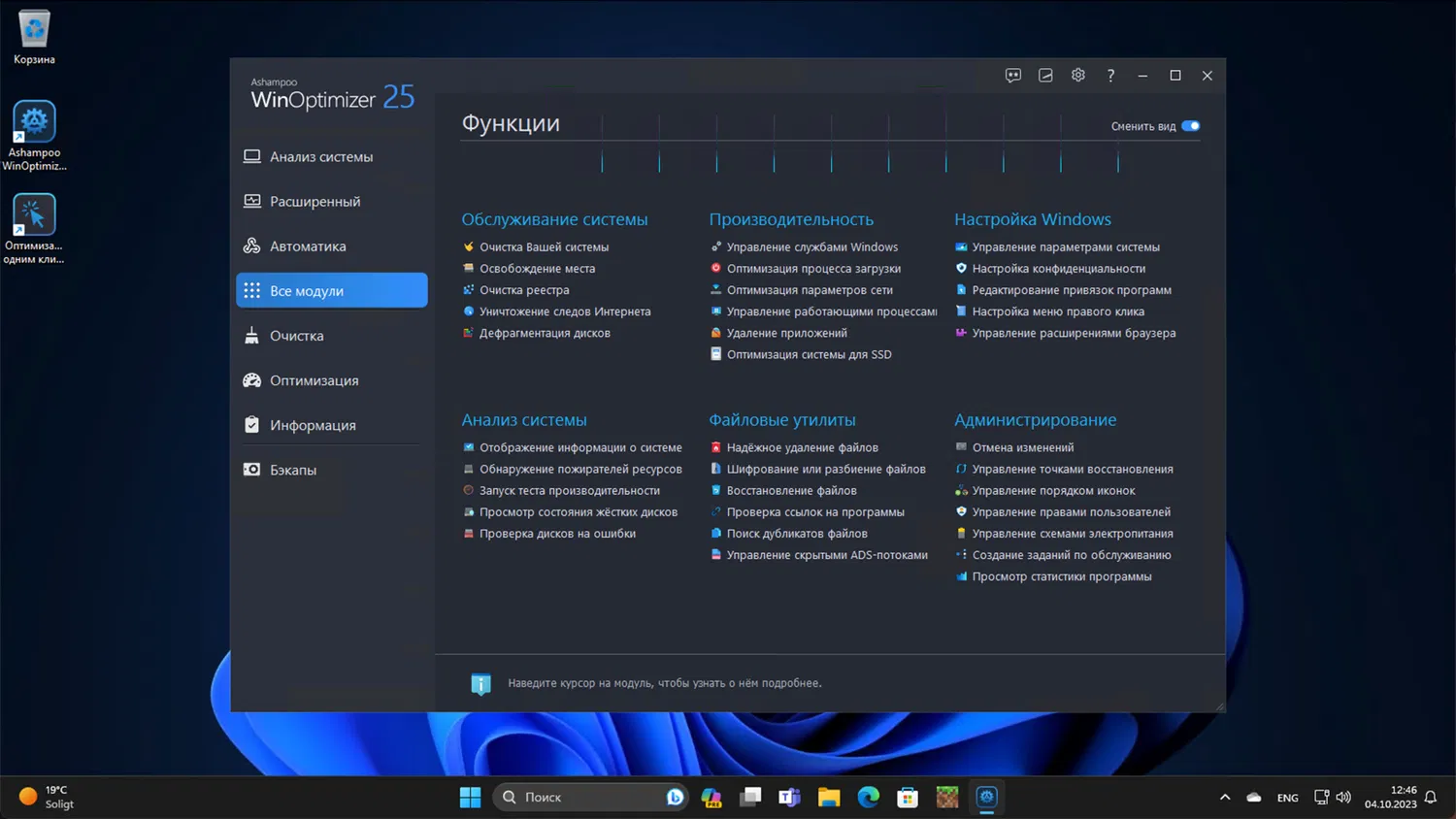Open 'Создание заданий по обслуживанию' module
Screen dimensions: 1456x819
tap(1072, 555)
